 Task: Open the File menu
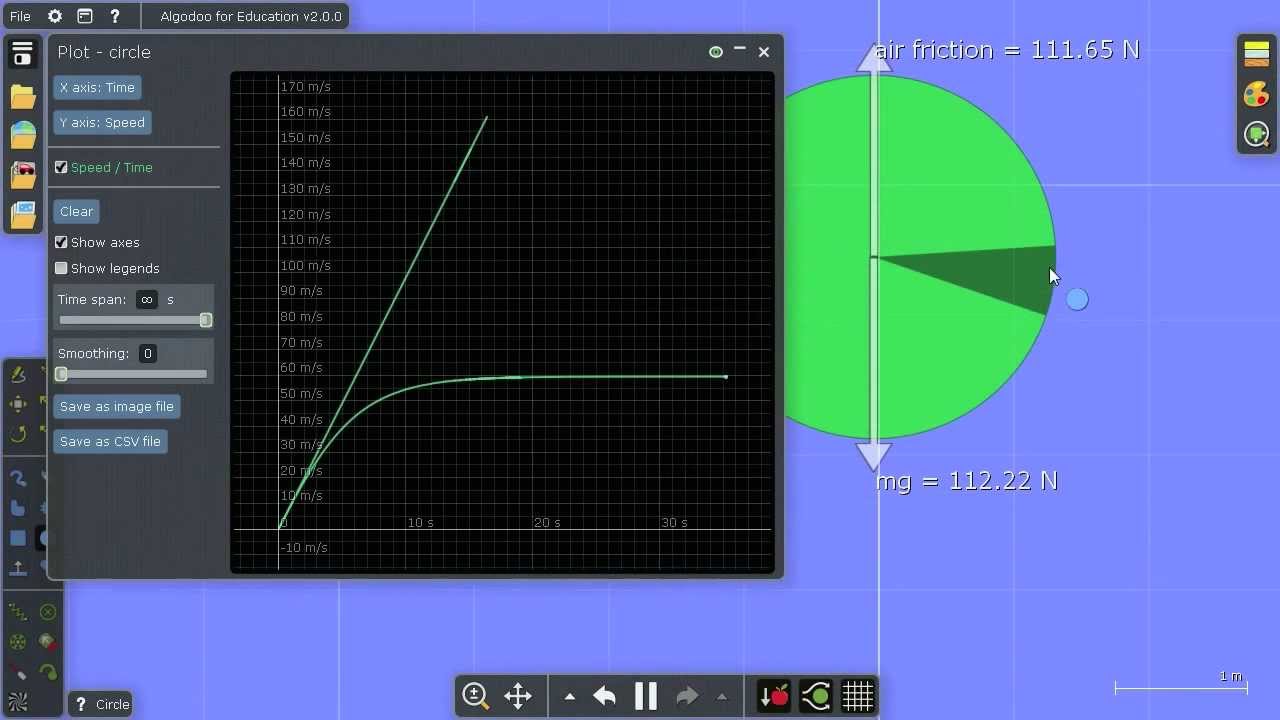tap(20, 16)
